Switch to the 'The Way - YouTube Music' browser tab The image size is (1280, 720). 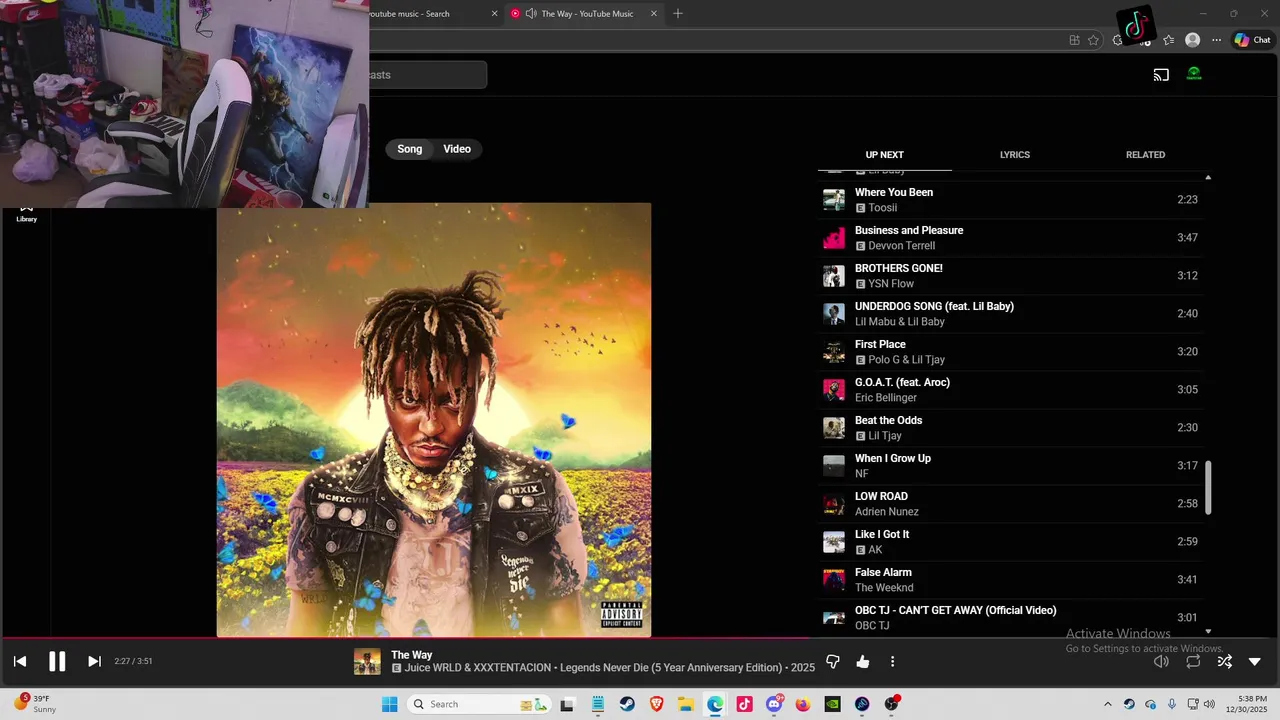coord(585,14)
